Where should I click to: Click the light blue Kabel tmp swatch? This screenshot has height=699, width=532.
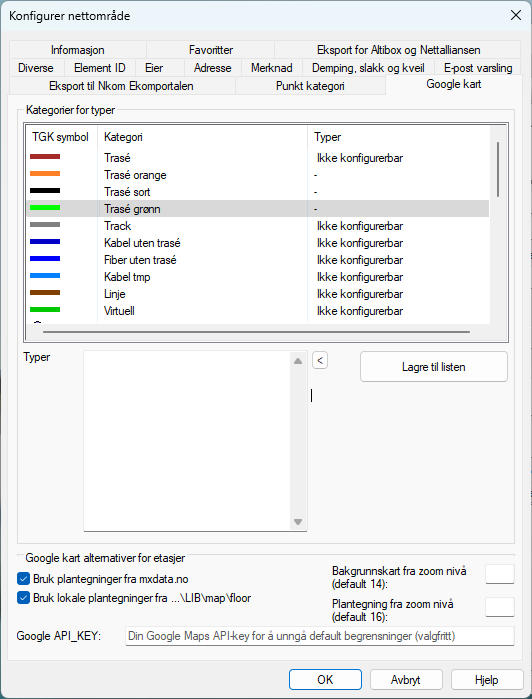45,275
